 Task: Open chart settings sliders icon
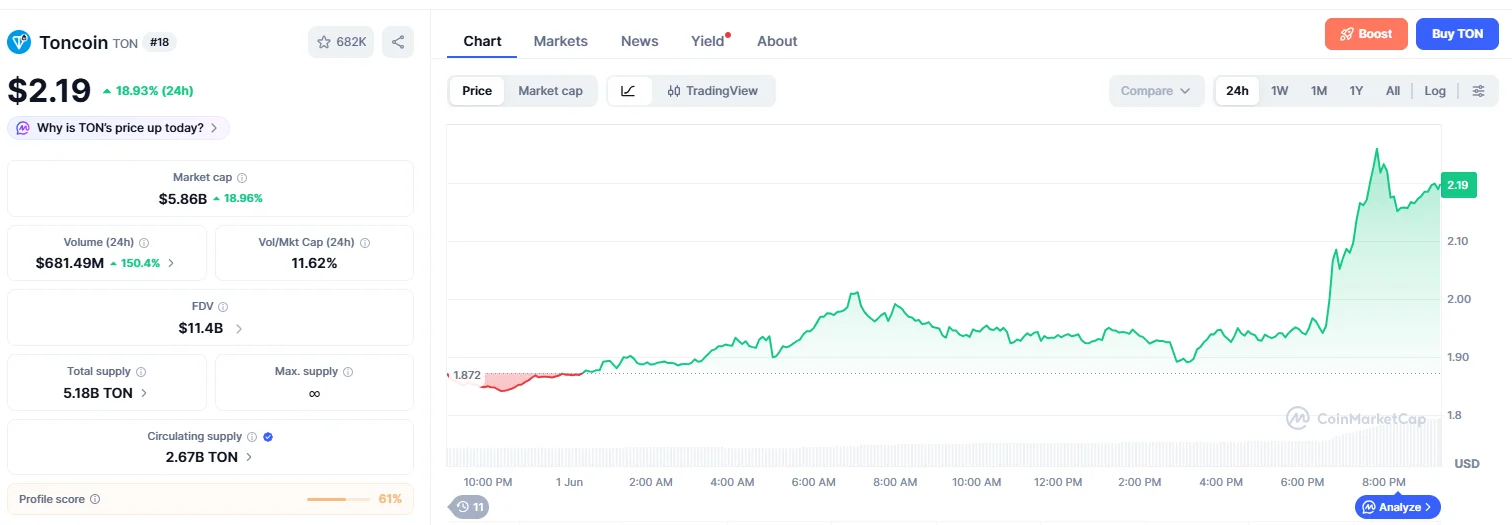[x=1479, y=91]
